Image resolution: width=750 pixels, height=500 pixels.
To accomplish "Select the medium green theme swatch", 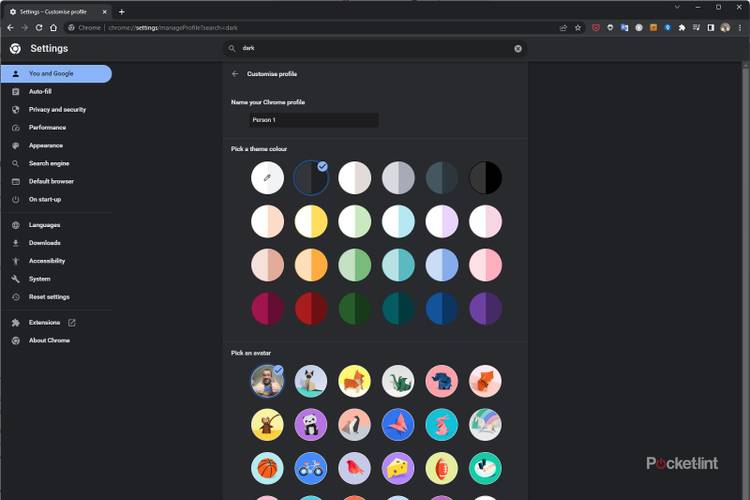I will (354, 265).
